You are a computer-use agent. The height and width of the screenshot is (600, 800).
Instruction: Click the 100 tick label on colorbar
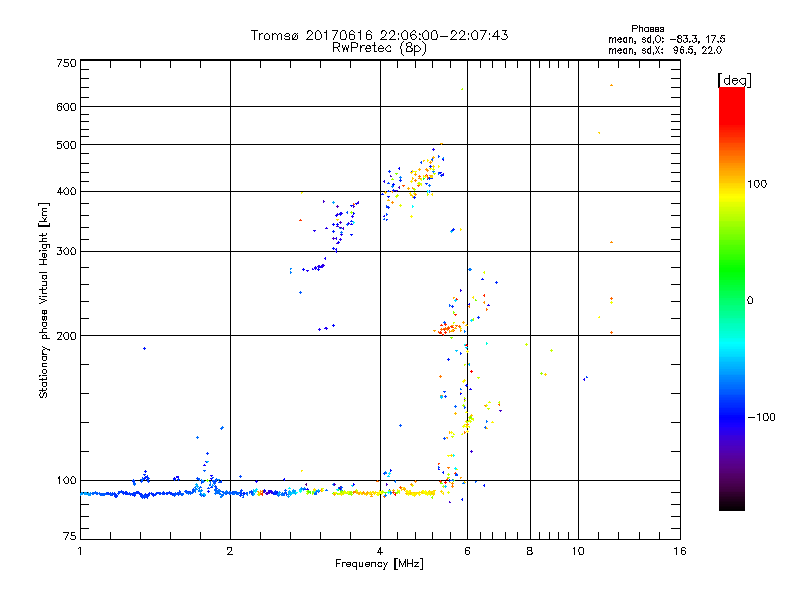click(x=757, y=184)
